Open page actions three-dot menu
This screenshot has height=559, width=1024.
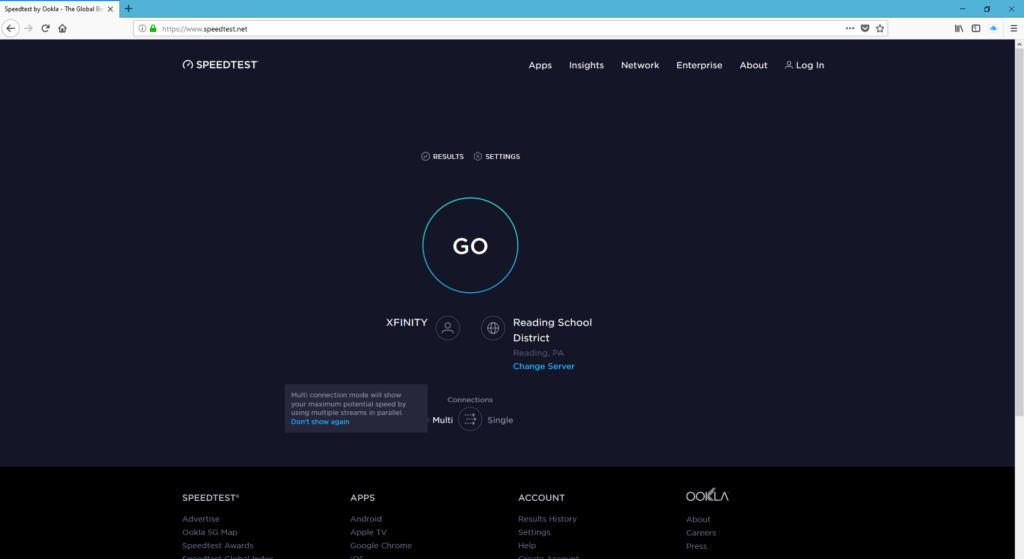click(x=850, y=28)
